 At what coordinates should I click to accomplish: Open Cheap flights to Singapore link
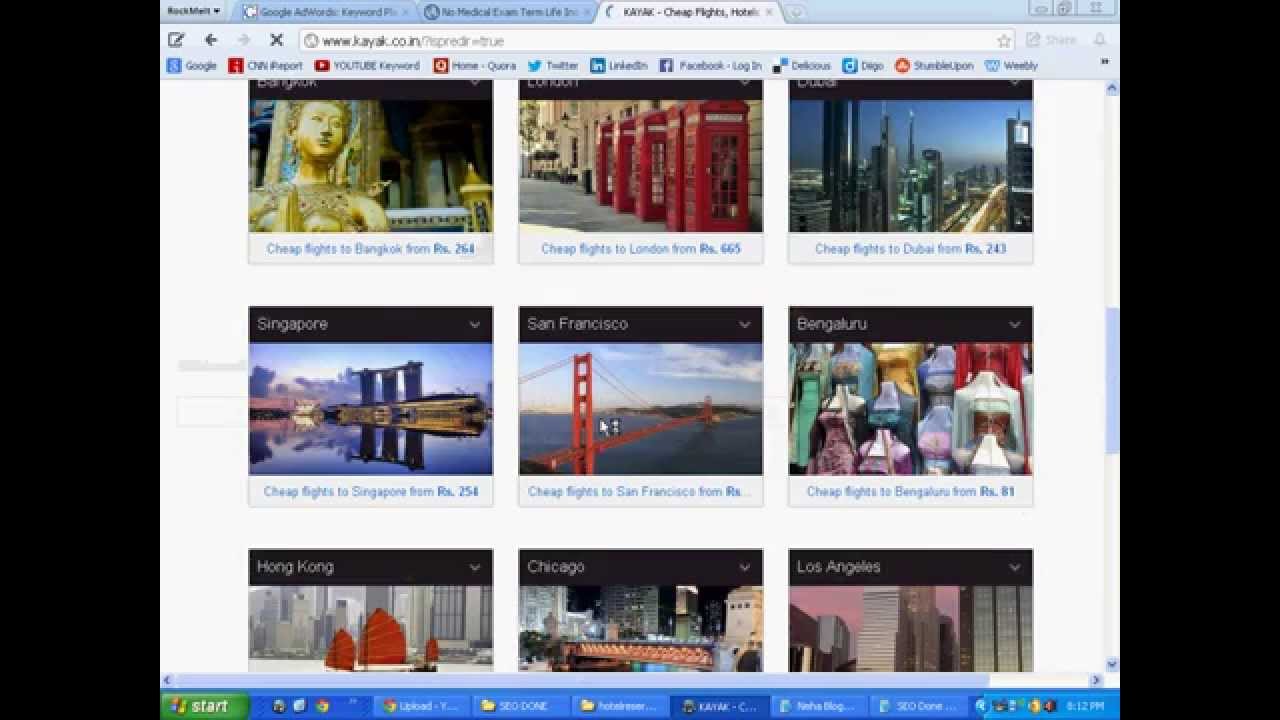coord(370,491)
